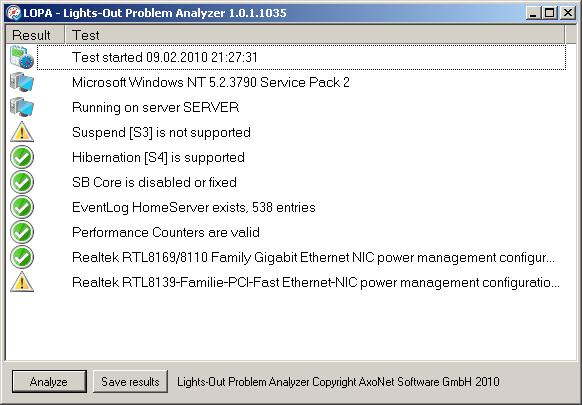Image resolution: width=582 pixels, height=405 pixels.
Task: Click the Analyze button
Action: click(49, 381)
